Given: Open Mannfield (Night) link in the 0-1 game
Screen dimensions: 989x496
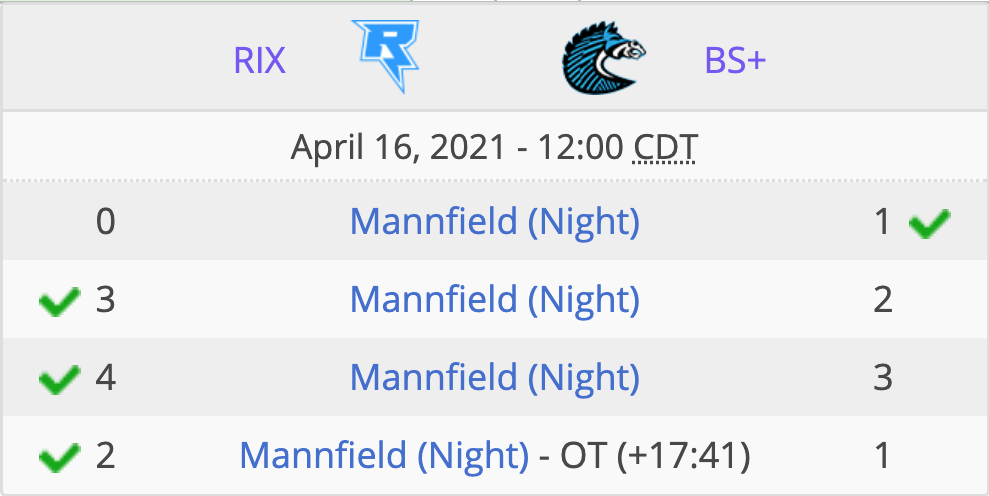Looking at the screenshot, I should (x=494, y=222).
